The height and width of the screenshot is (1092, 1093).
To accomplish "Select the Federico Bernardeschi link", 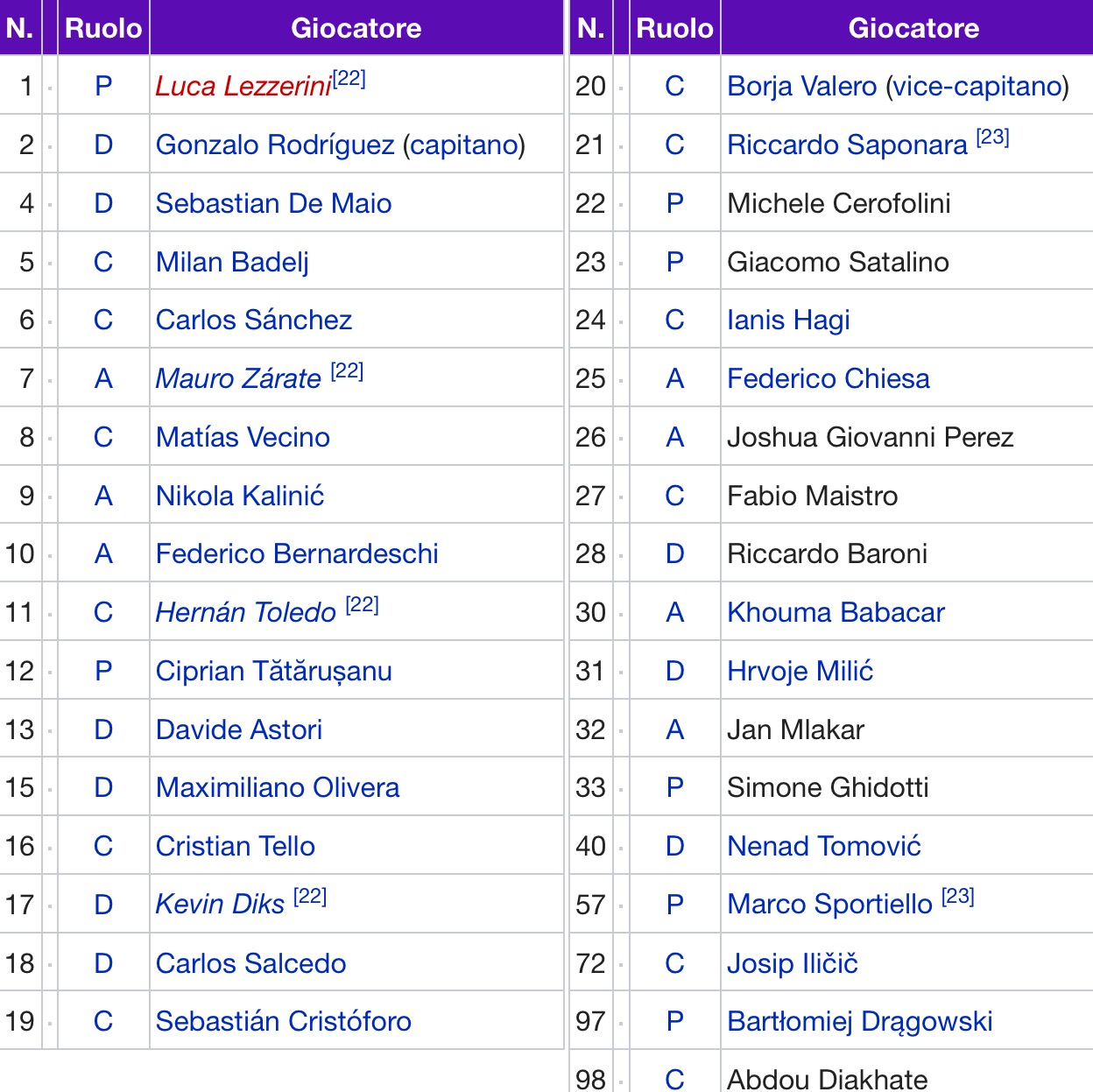I will pyautogui.click(x=297, y=553).
